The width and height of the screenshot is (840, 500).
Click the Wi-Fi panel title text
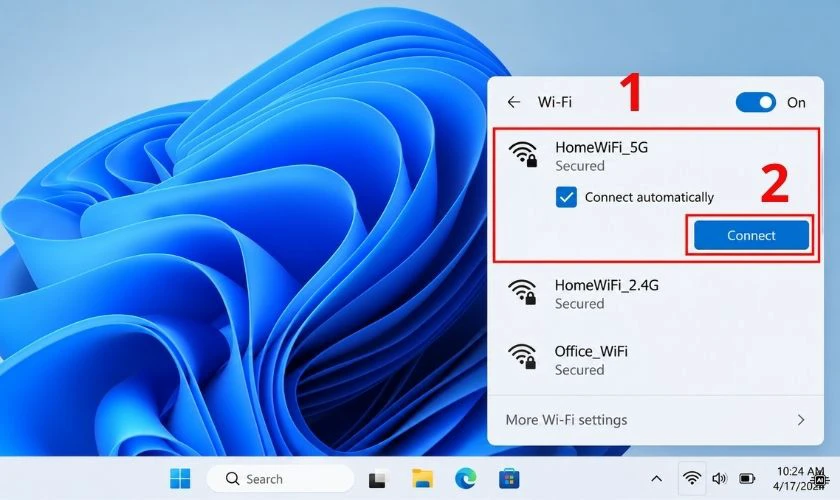[554, 102]
